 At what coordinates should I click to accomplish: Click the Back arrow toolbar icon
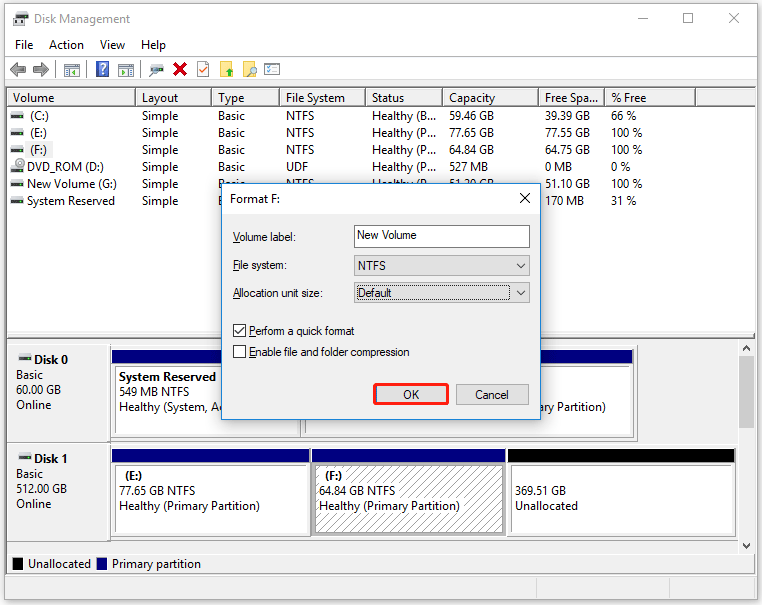point(18,69)
